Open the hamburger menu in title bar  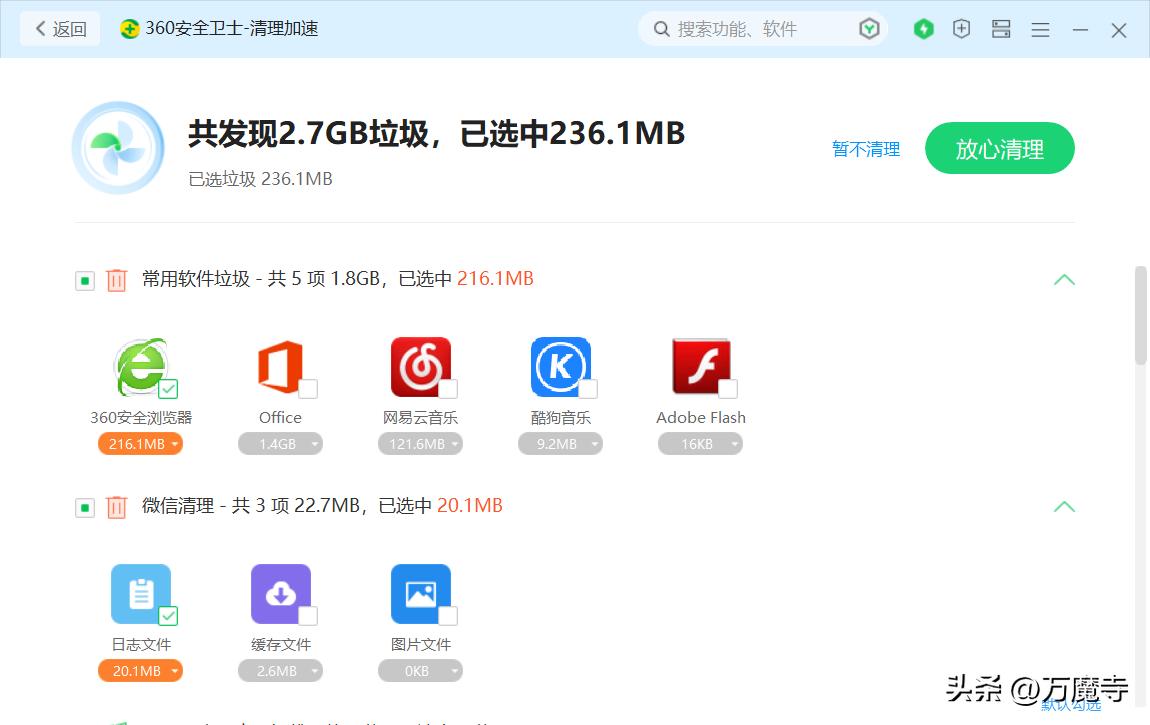(1040, 29)
